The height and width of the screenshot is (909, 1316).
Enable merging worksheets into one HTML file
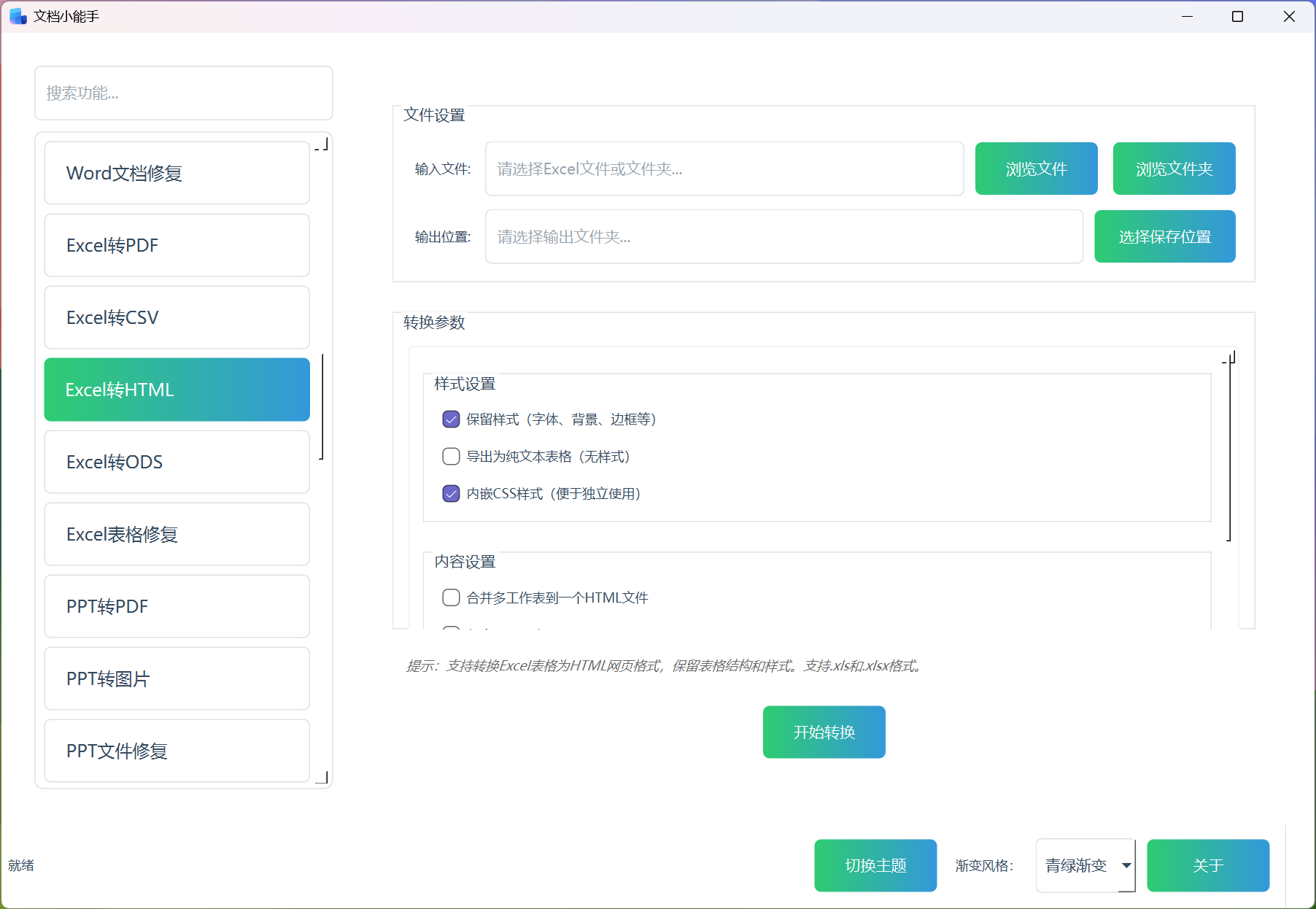(451, 597)
